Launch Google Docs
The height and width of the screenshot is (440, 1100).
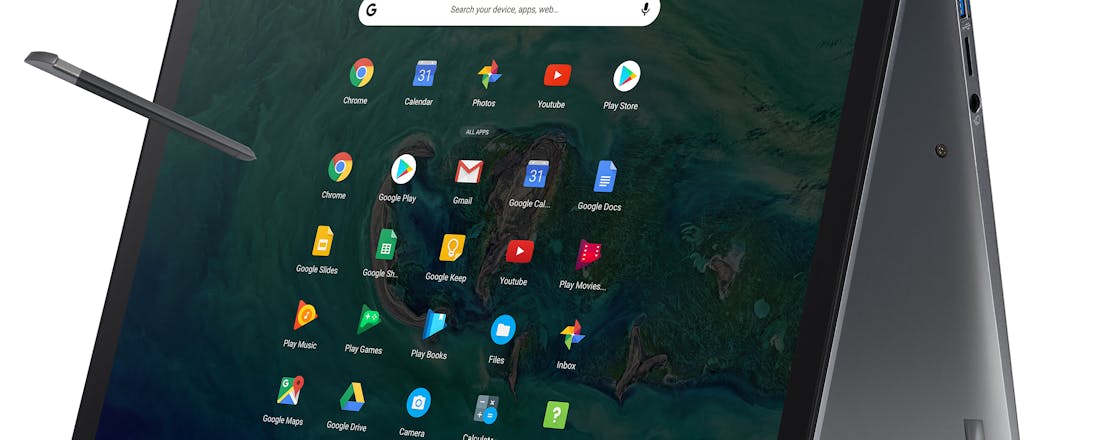[x=604, y=178]
